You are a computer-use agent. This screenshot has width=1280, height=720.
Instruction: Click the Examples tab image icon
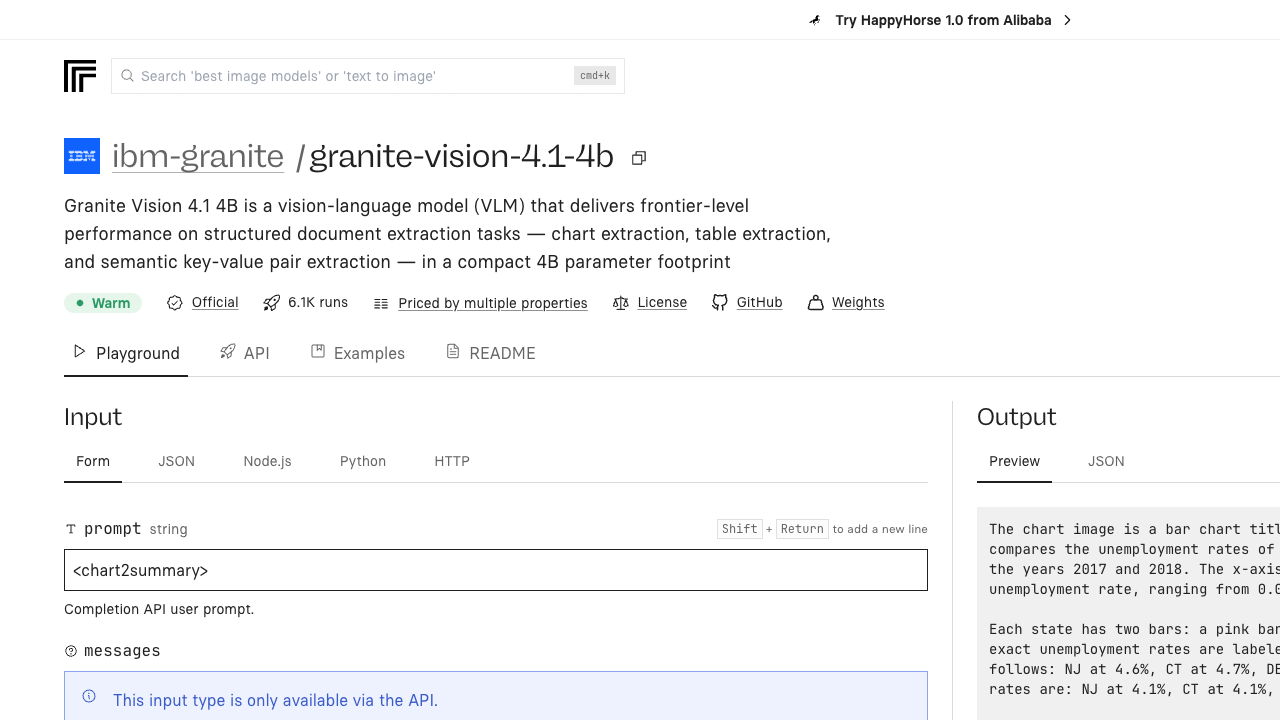pos(318,352)
